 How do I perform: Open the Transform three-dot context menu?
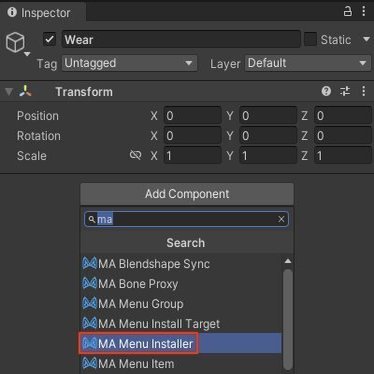(364, 91)
